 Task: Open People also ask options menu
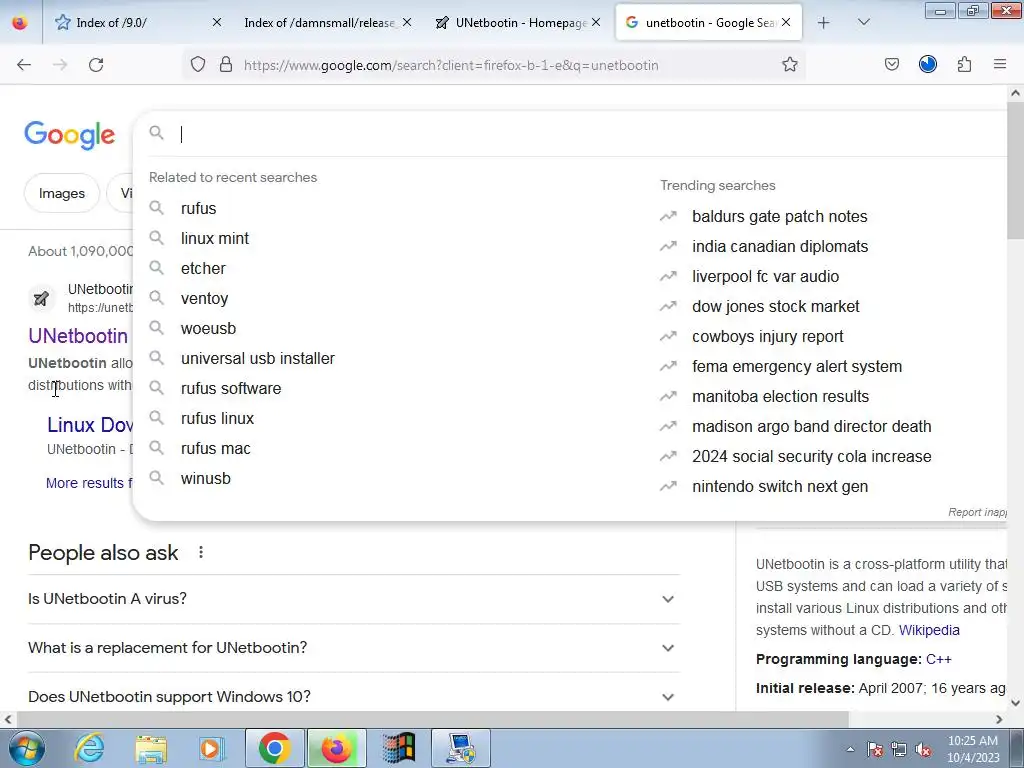(x=200, y=552)
